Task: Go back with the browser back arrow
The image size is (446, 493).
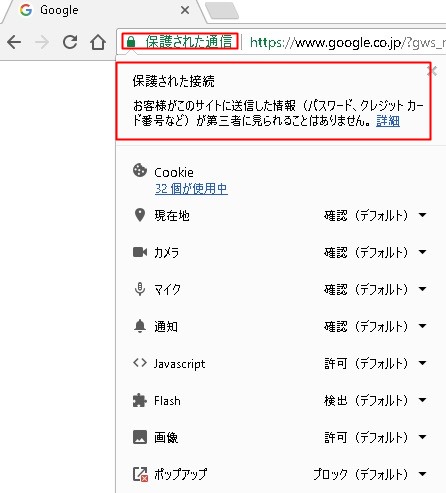Action: [x=14, y=42]
